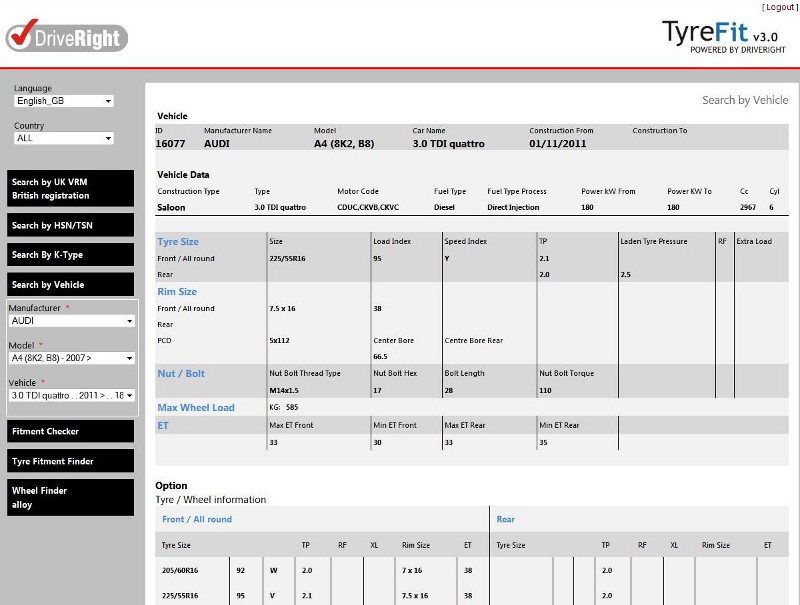The width and height of the screenshot is (800, 605).
Task: Select Search by HSN/TSN menu item
Action: (x=70, y=225)
